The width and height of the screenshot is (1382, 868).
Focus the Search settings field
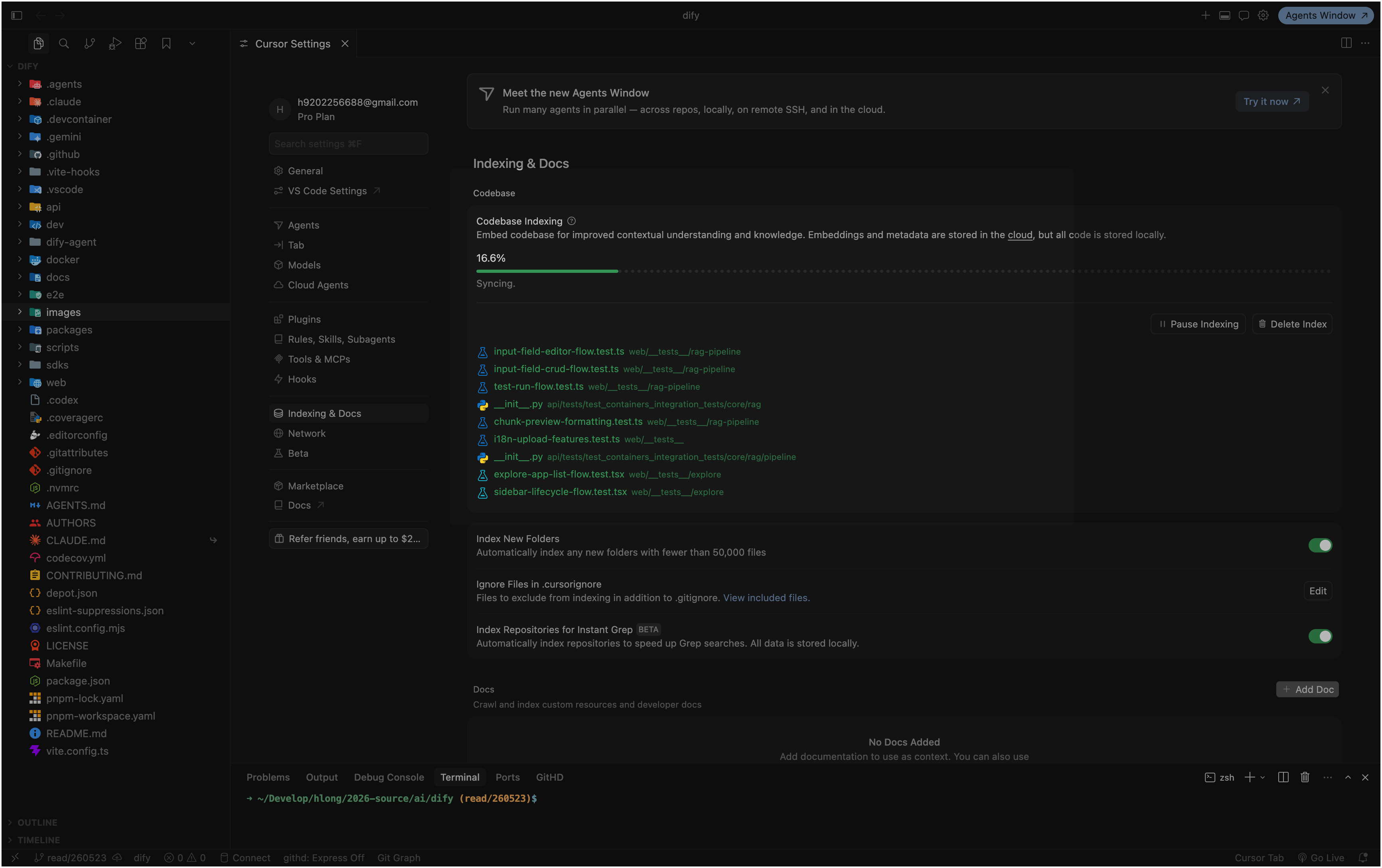click(x=348, y=144)
